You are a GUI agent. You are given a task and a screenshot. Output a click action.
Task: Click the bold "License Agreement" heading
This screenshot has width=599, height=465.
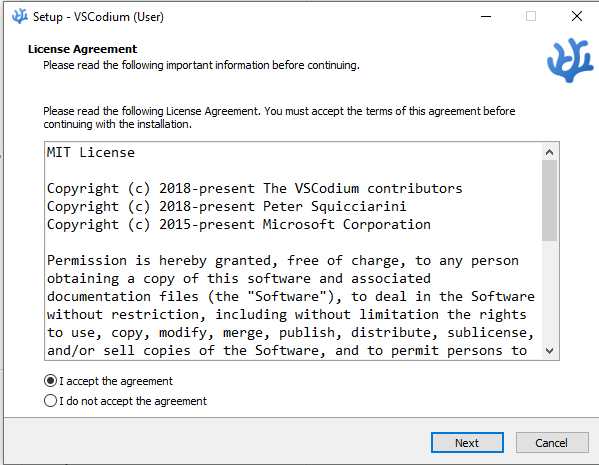point(83,49)
